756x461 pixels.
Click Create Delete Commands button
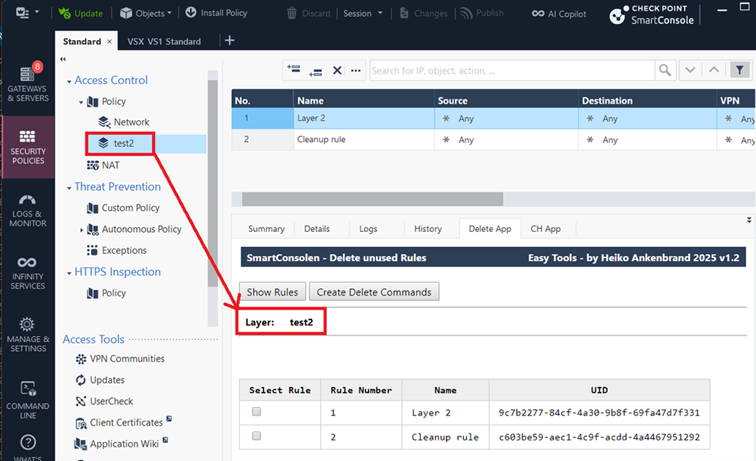click(x=374, y=292)
